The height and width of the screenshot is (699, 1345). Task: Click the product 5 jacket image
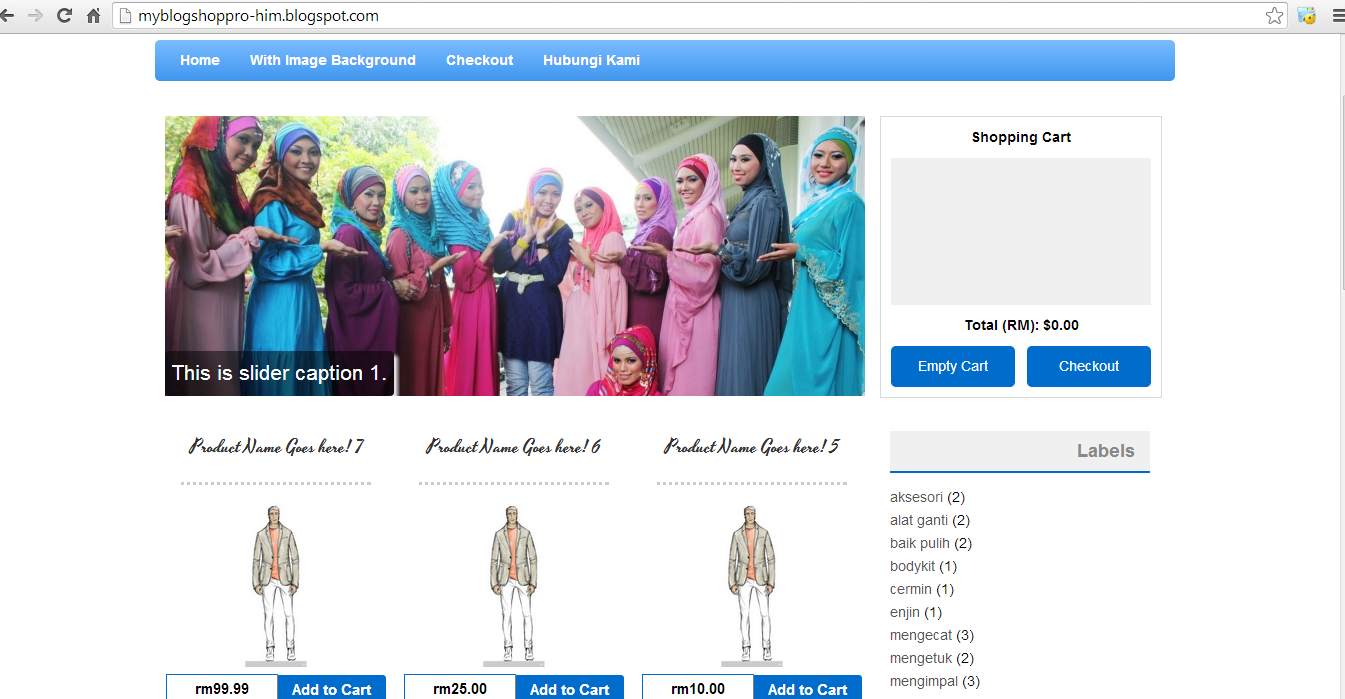point(751,585)
